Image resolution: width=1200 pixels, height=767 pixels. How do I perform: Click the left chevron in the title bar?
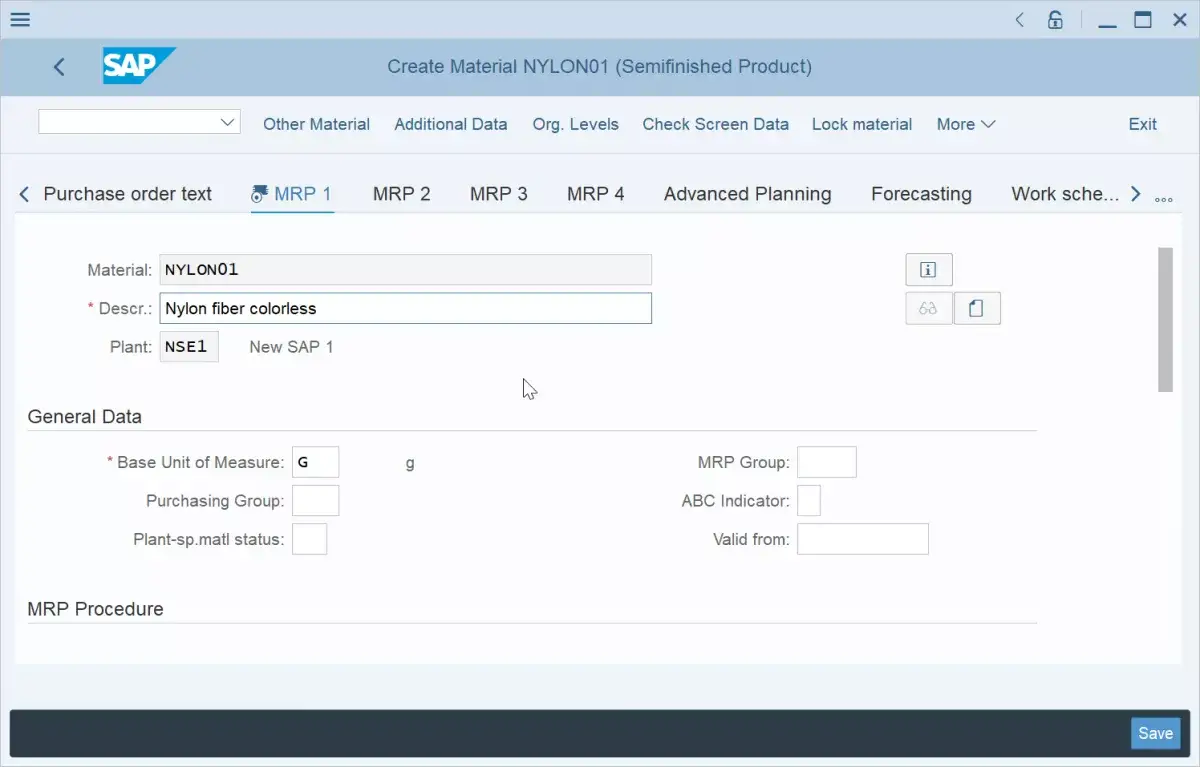click(1019, 19)
